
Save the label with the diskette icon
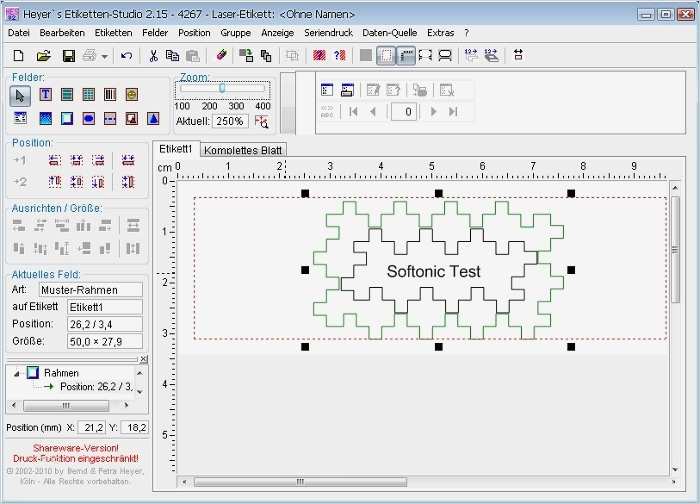tap(67, 56)
